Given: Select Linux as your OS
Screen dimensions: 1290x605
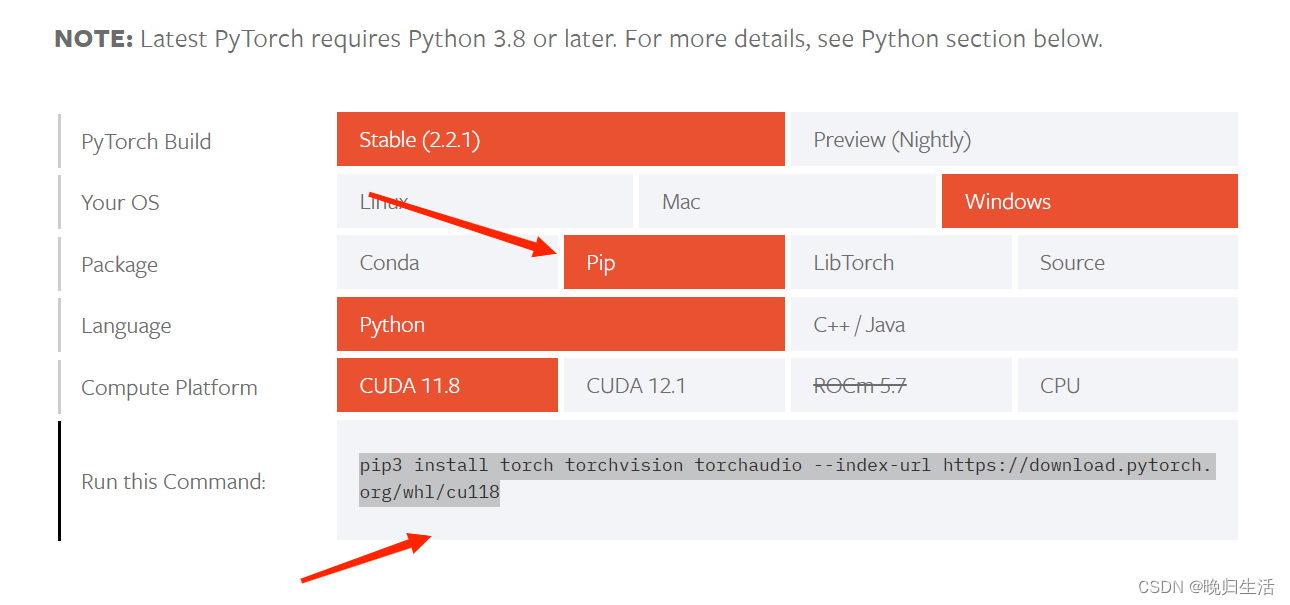Looking at the screenshot, I should pyautogui.click(x=485, y=201).
